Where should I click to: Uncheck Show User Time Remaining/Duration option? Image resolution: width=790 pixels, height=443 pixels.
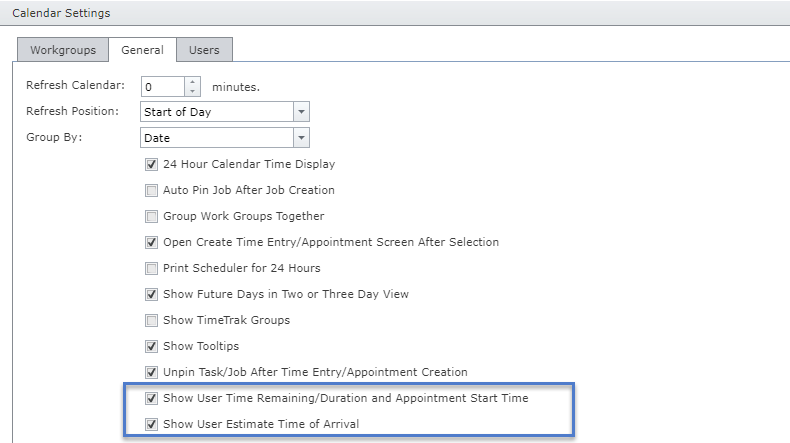coord(152,398)
